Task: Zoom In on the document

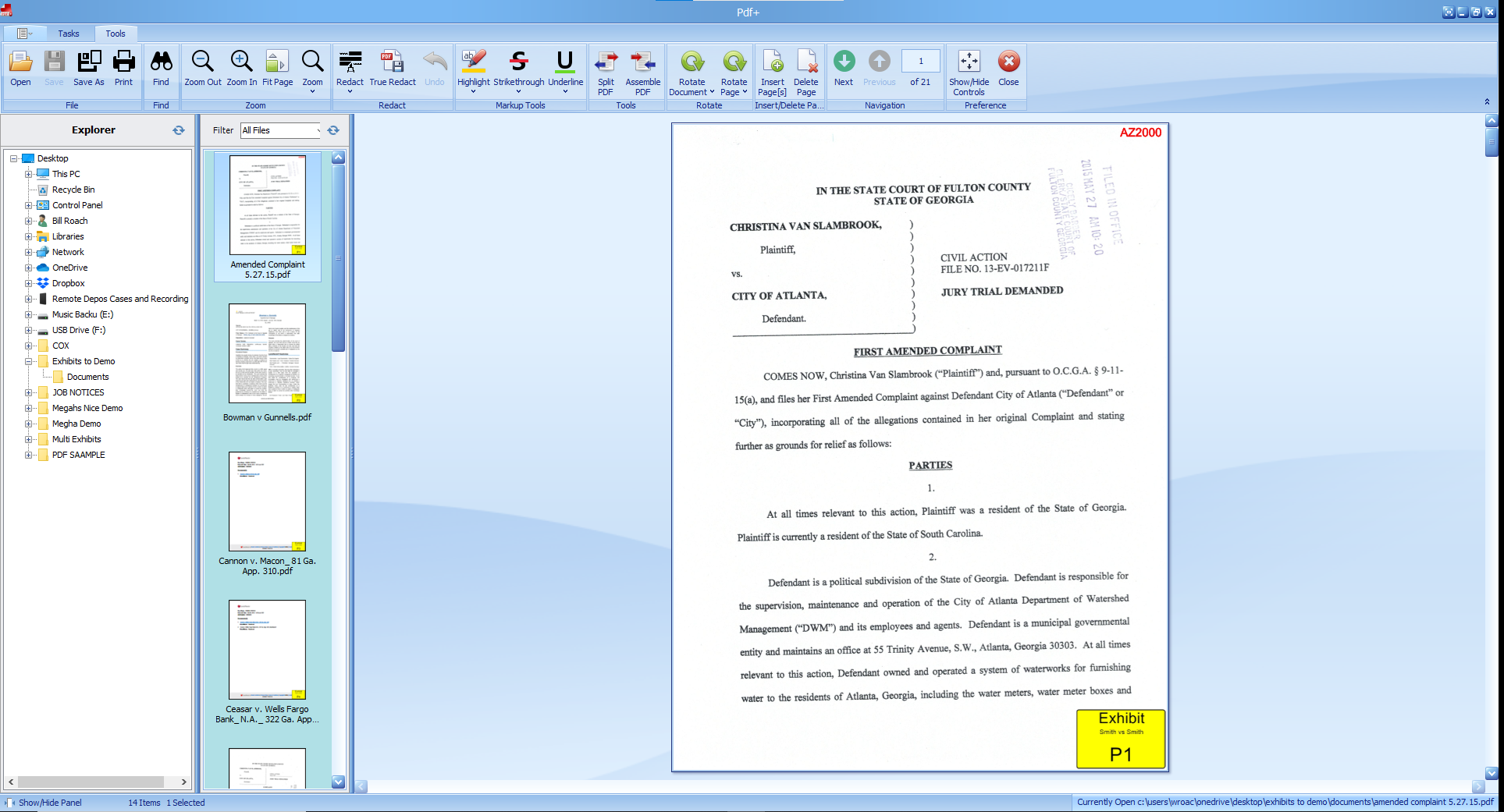Action: (x=242, y=68)
